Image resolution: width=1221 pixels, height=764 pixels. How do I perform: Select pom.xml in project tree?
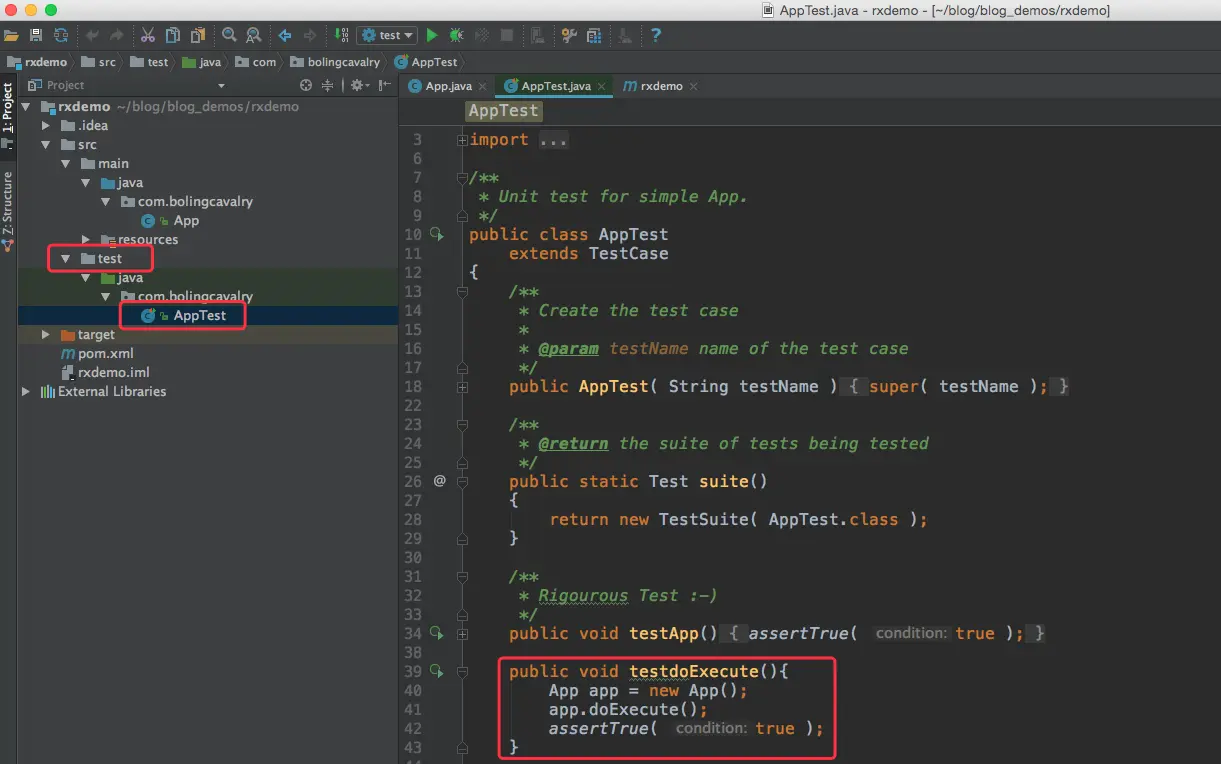(x=96, y=354)
